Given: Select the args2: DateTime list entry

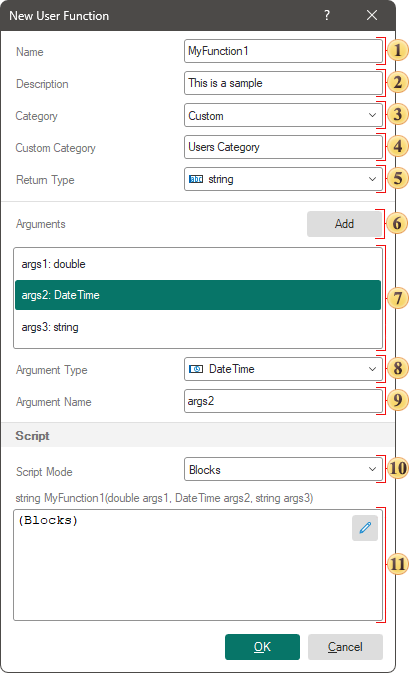Looking at the screenshot, I should click(x=198, y=295).
